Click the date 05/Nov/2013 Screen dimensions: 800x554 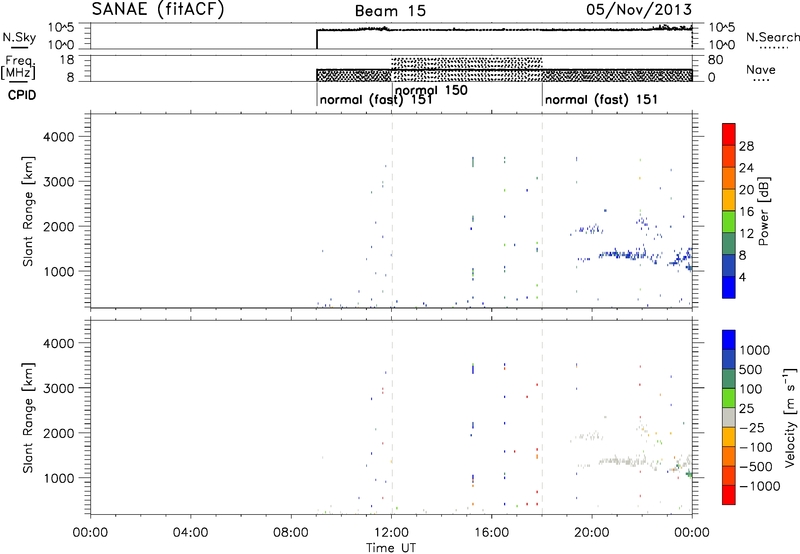(639, 9)
